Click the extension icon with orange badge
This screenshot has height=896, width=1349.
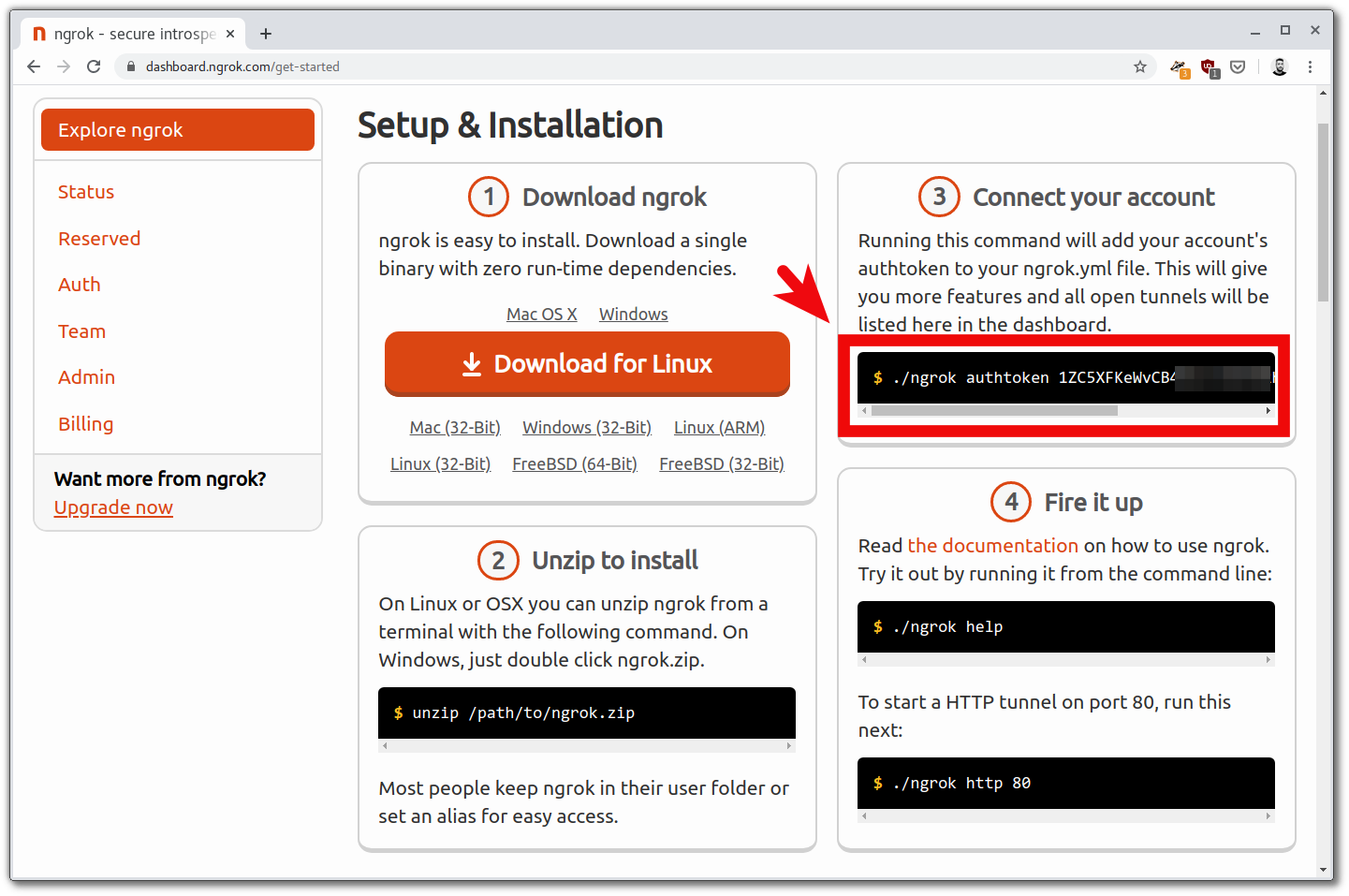[x=1180, y=67]
